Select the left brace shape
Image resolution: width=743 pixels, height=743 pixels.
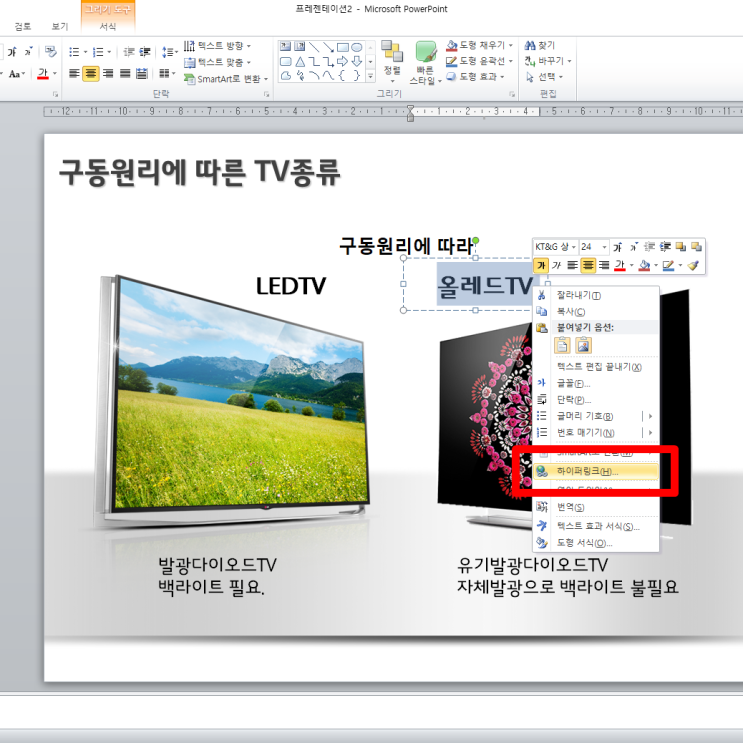tap(343, 75)
